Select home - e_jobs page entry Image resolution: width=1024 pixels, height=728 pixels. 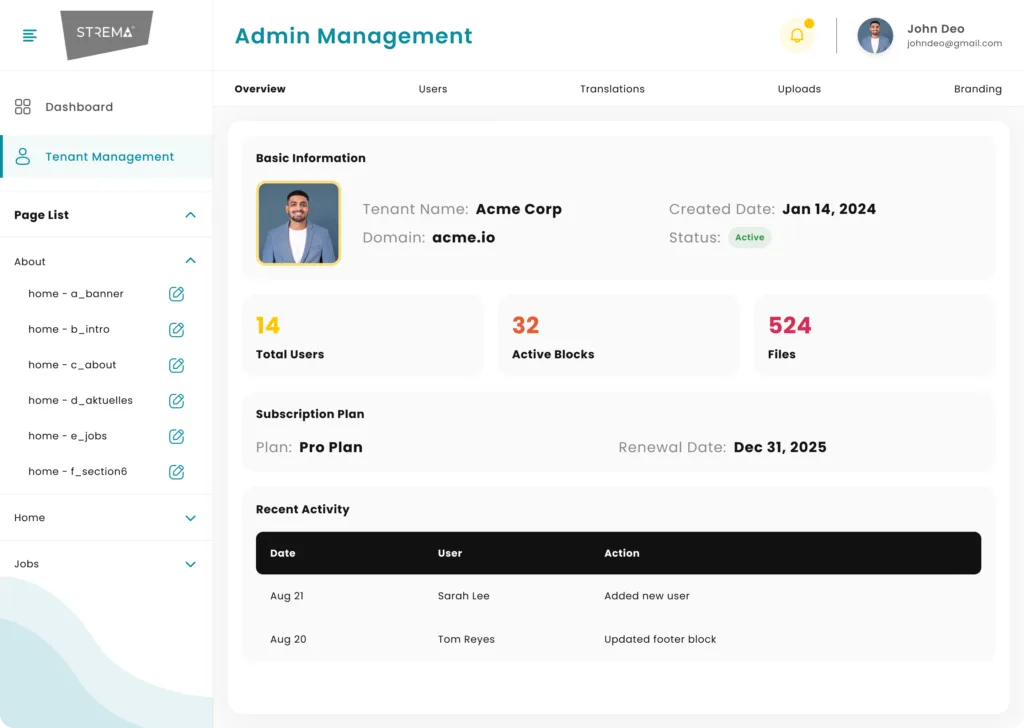pyautogui.click(x=67, y=435)
